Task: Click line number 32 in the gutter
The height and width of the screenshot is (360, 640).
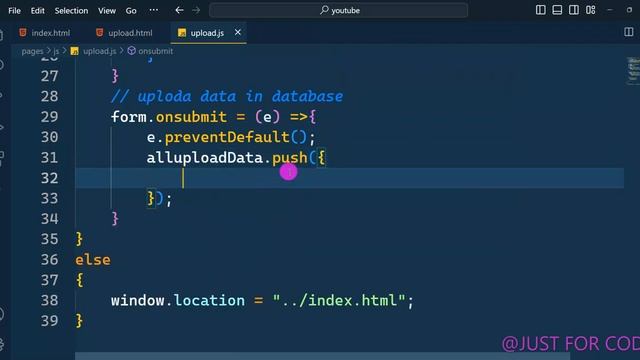Action: point(49,178)
